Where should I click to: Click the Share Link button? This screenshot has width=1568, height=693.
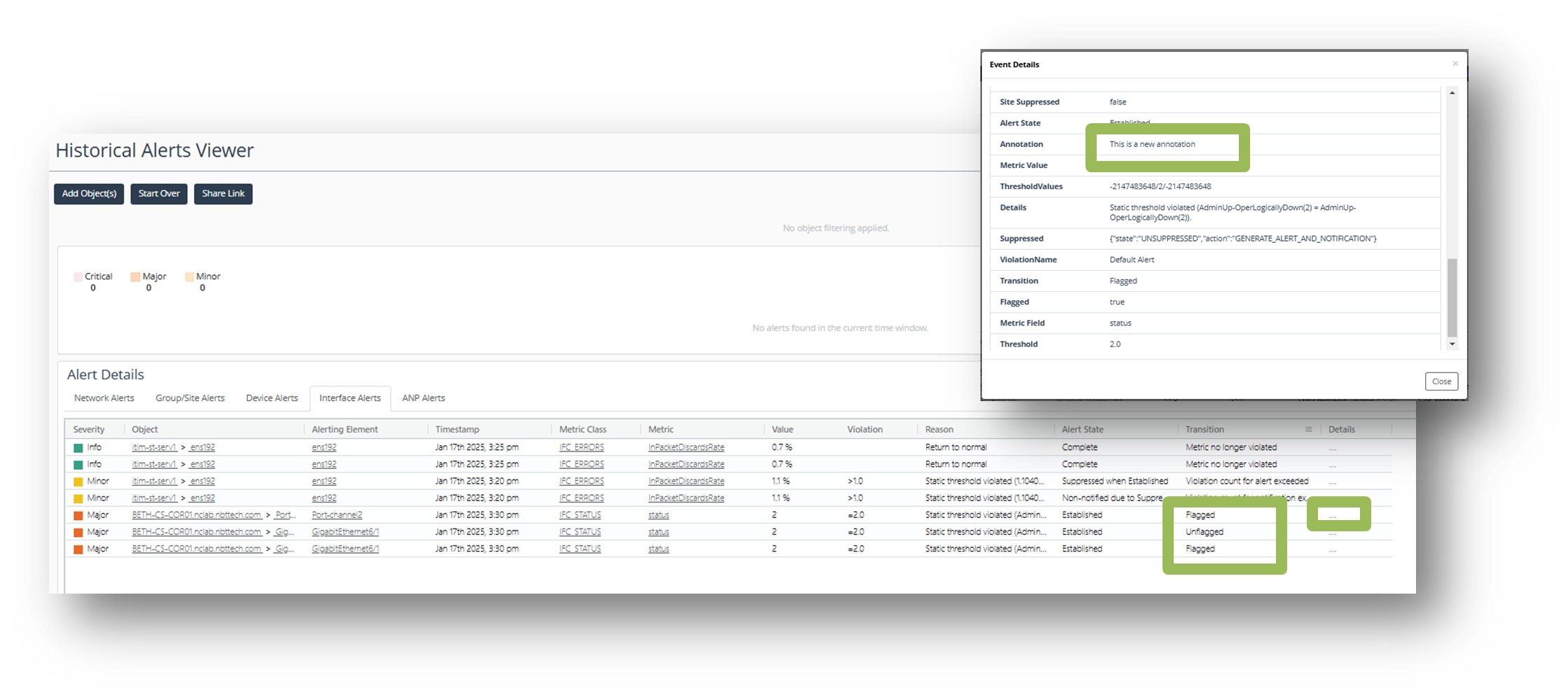tap(223, 194)
